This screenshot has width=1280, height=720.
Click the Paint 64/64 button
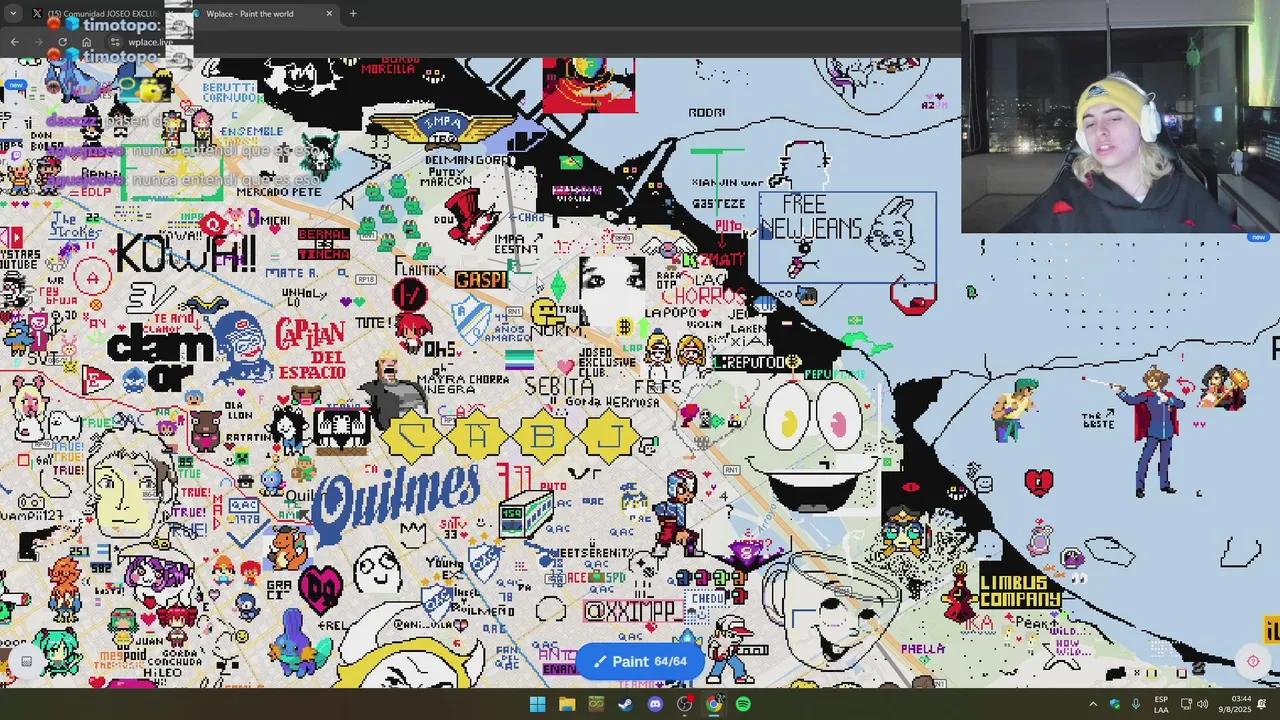pyautogui.click(x=640, y=661)
